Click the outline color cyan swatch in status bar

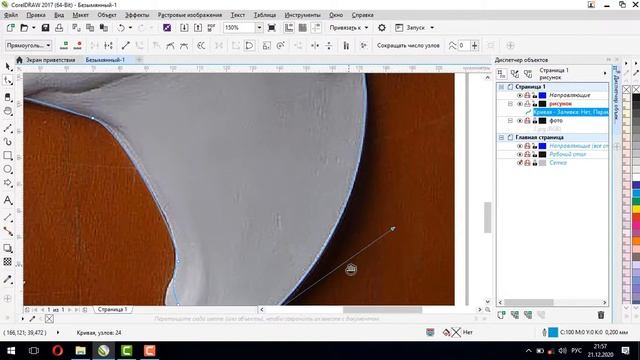[x=553, y=333]
